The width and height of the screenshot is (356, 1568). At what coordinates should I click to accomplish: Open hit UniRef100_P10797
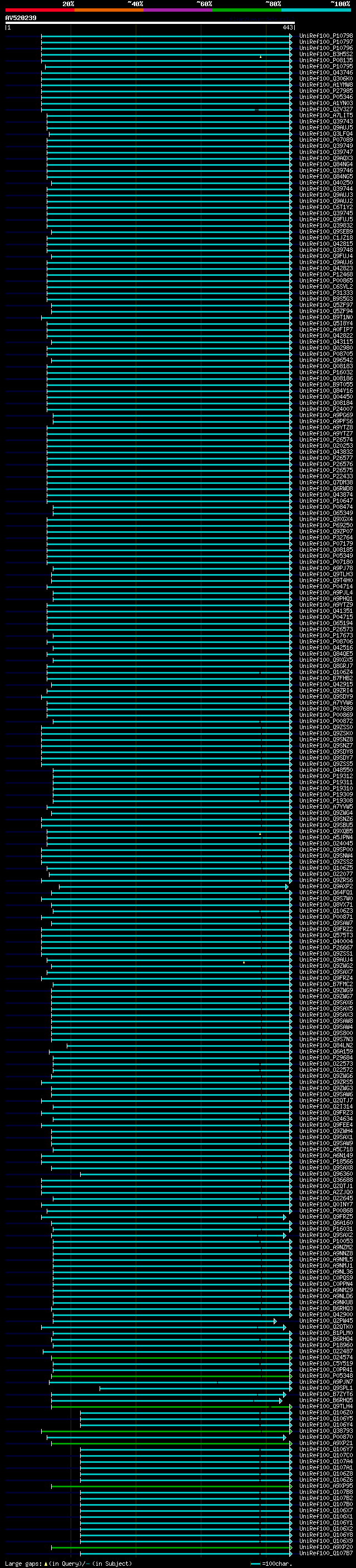point(326,42)
